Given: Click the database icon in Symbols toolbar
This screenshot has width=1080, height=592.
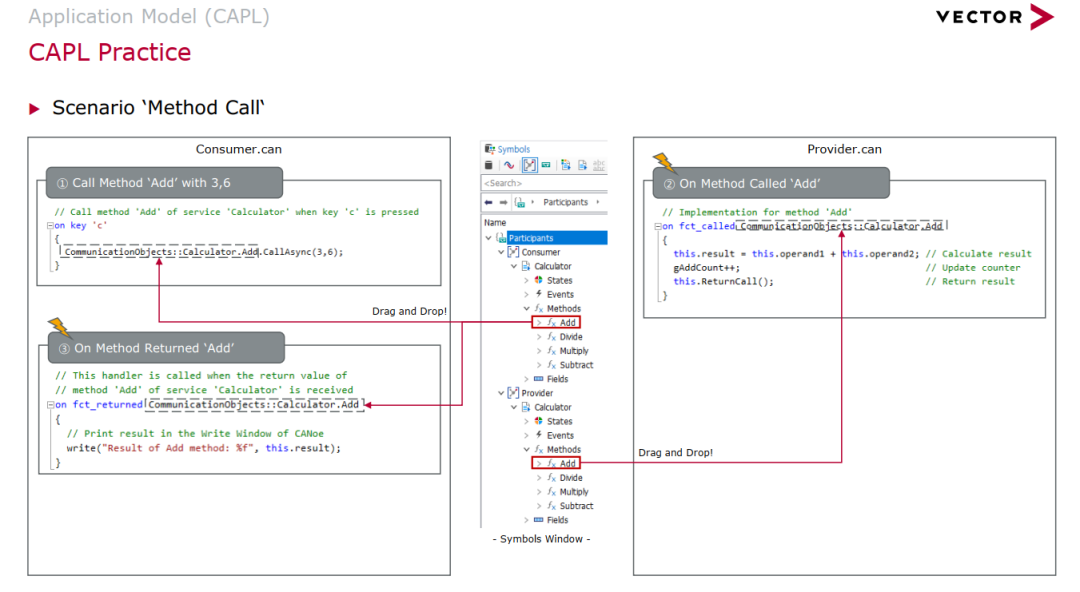Looking at the screenshot, I should point(488,165).
